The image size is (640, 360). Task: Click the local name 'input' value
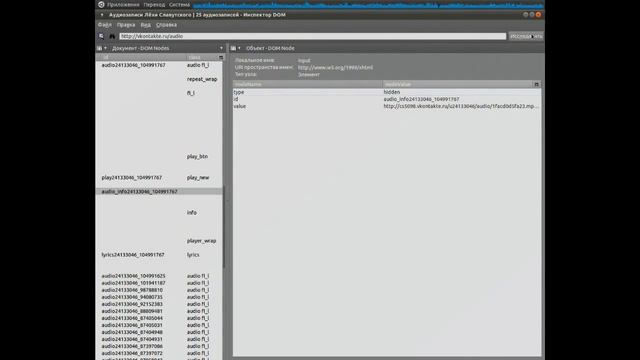click(304, 60)
